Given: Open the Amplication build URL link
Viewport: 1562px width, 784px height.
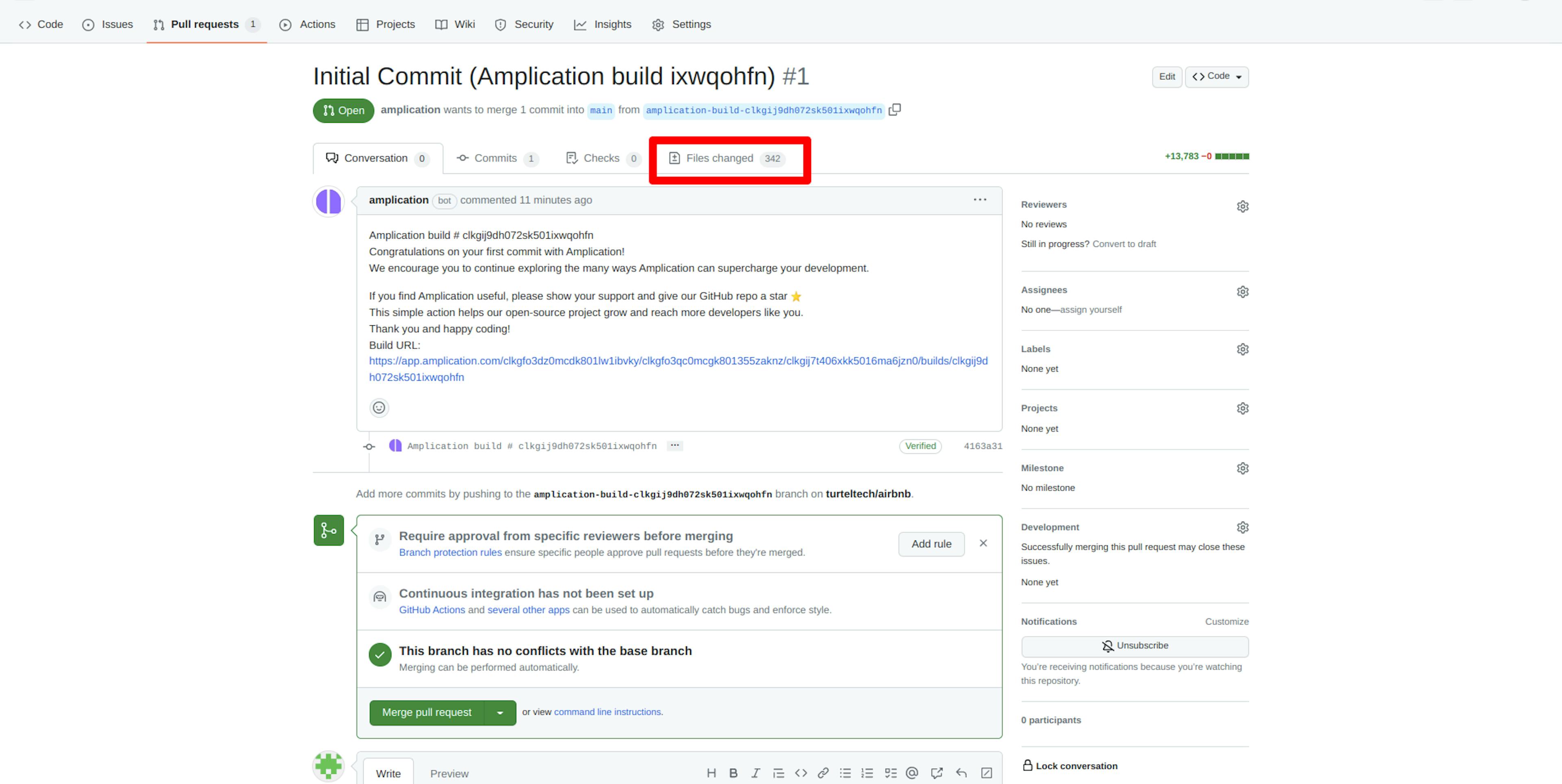Looking at the screenshot, I should click(x=678, y=369).
